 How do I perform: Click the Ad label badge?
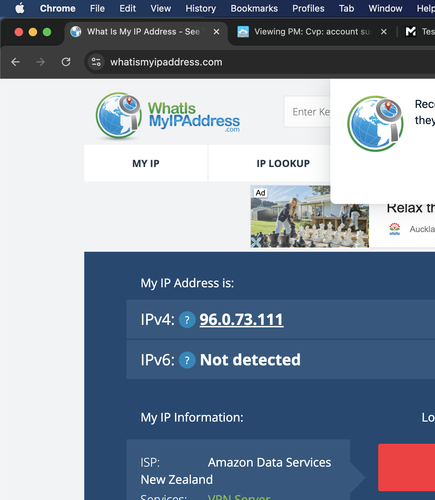tap(260, 193)
